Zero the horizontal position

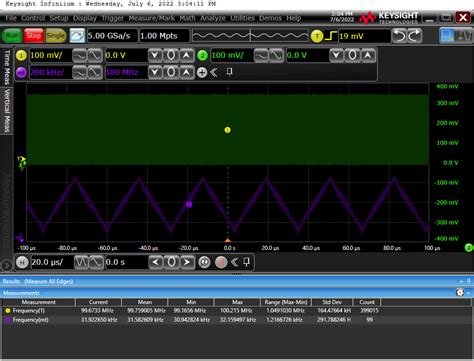pos(171,262)
